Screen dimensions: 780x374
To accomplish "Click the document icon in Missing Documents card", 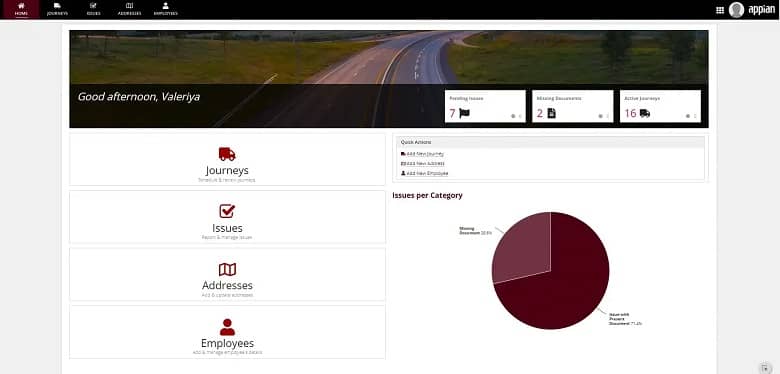I will (551, 113).
